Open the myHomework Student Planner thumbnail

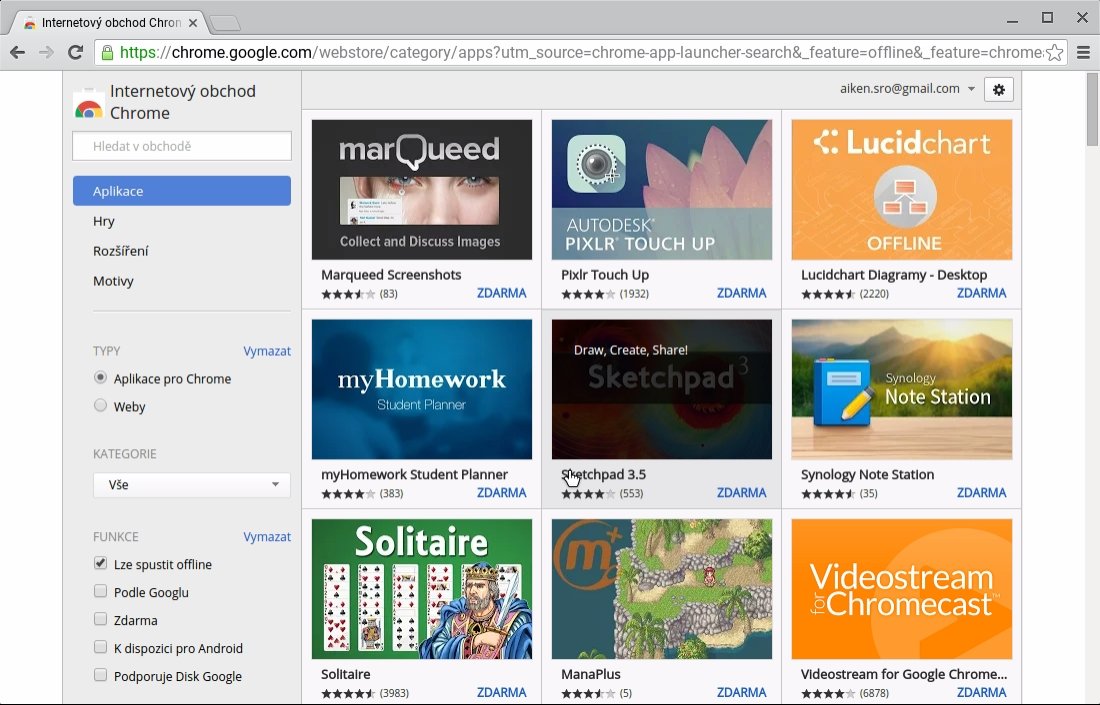pyautogui.click(x=422, y=389)
